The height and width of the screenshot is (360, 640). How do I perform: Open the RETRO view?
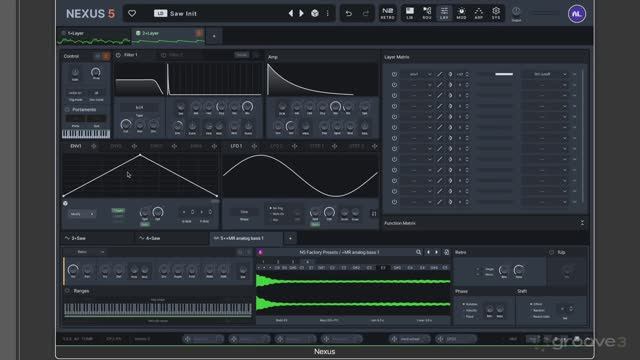387,13
